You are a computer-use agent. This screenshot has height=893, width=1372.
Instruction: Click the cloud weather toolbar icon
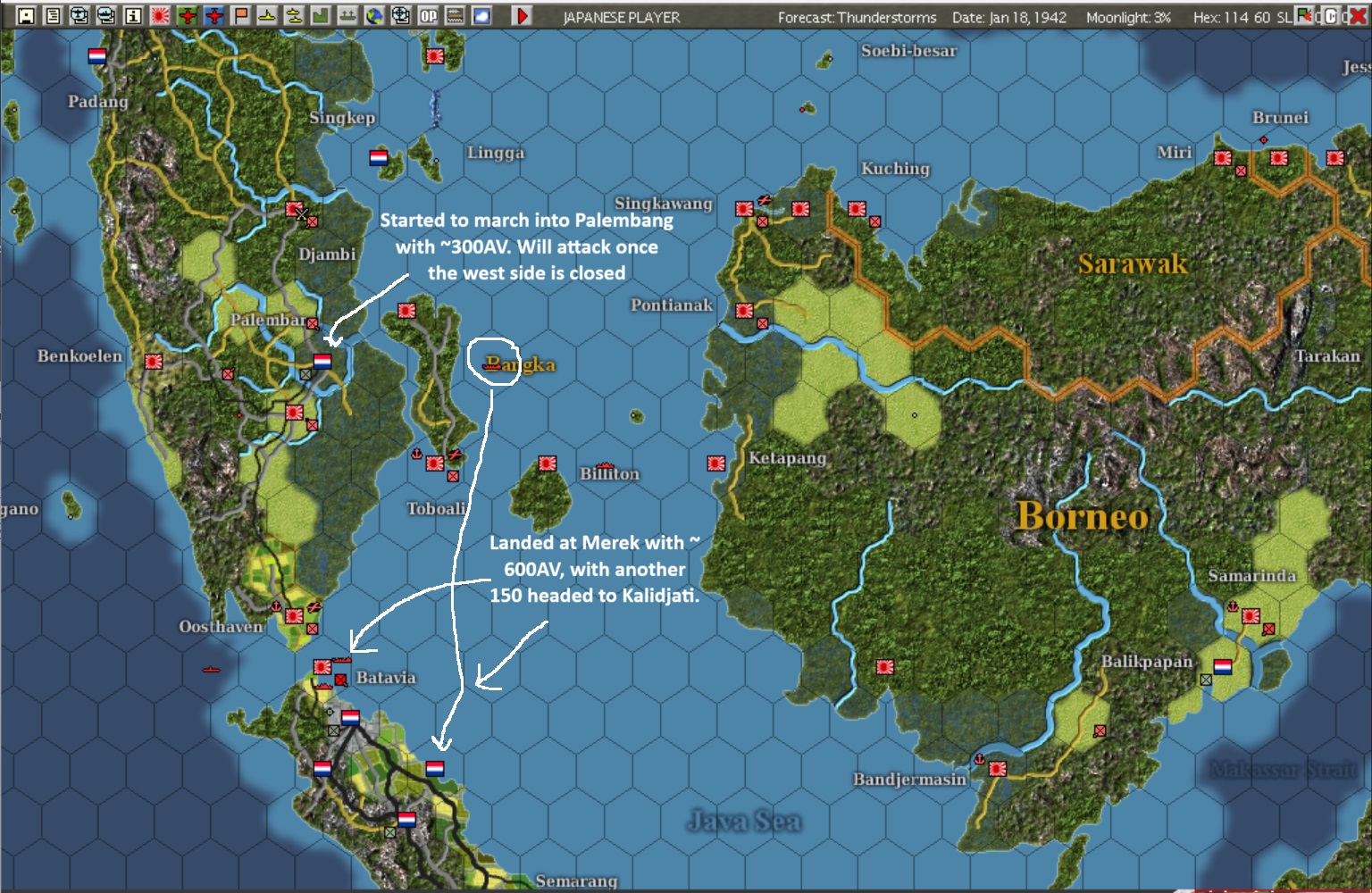tap(481, 15)
